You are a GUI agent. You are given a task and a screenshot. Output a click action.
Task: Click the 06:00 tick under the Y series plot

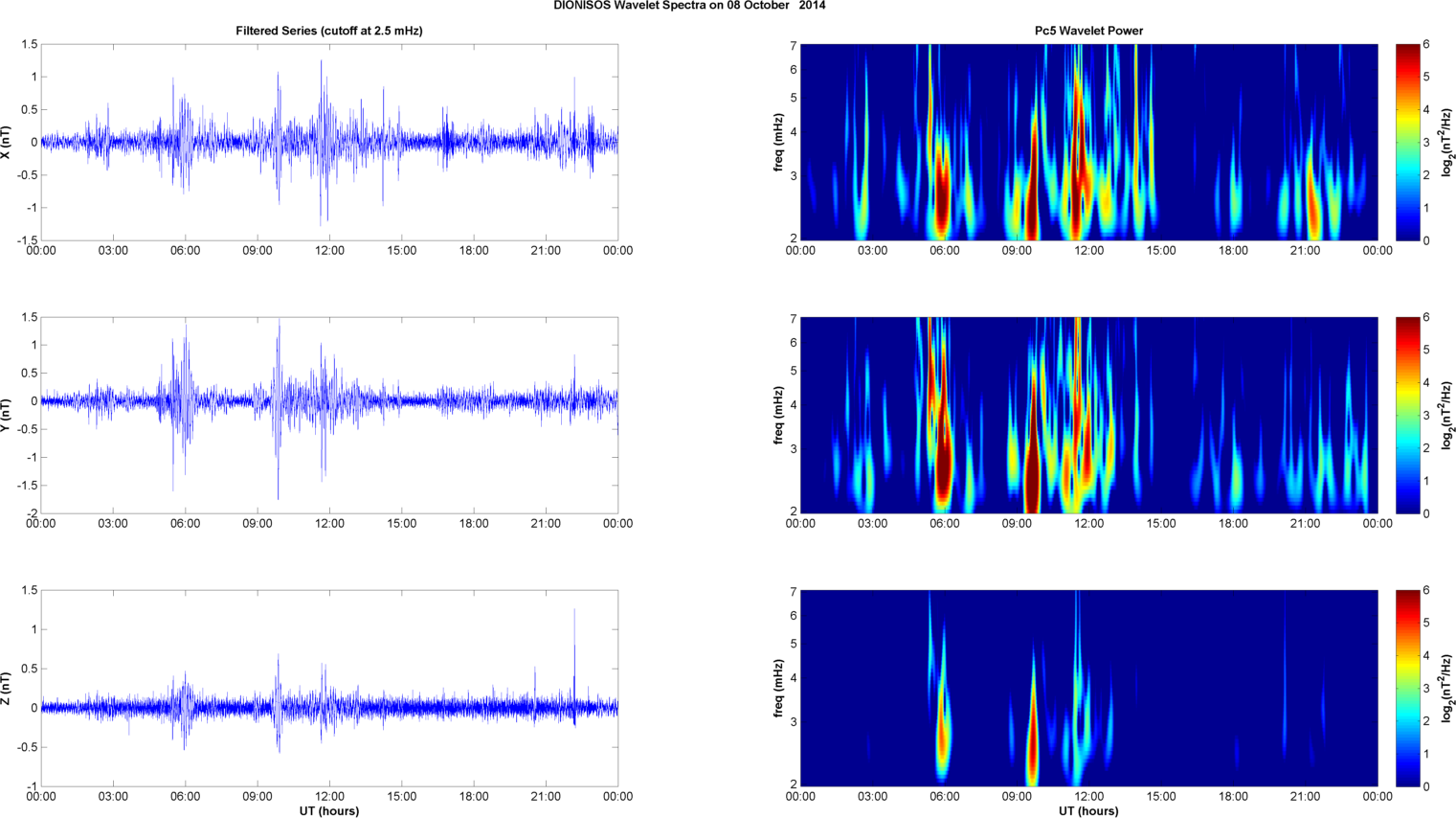(x=185, y=524)
